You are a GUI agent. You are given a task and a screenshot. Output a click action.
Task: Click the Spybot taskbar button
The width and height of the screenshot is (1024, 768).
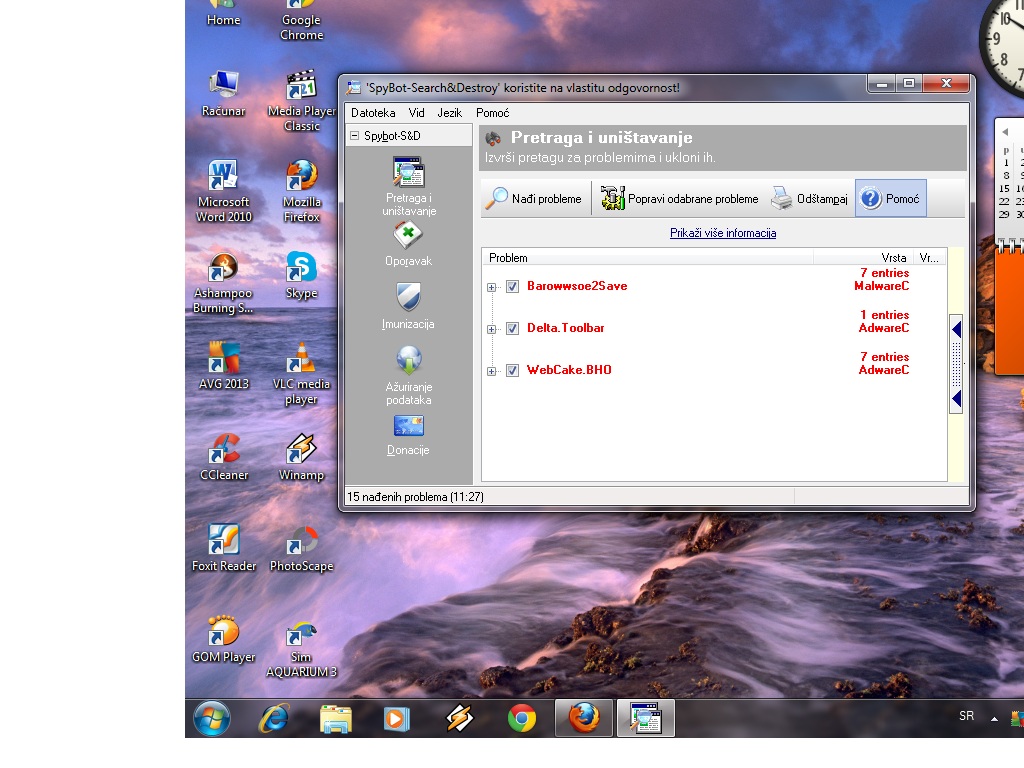click(646, 718)
